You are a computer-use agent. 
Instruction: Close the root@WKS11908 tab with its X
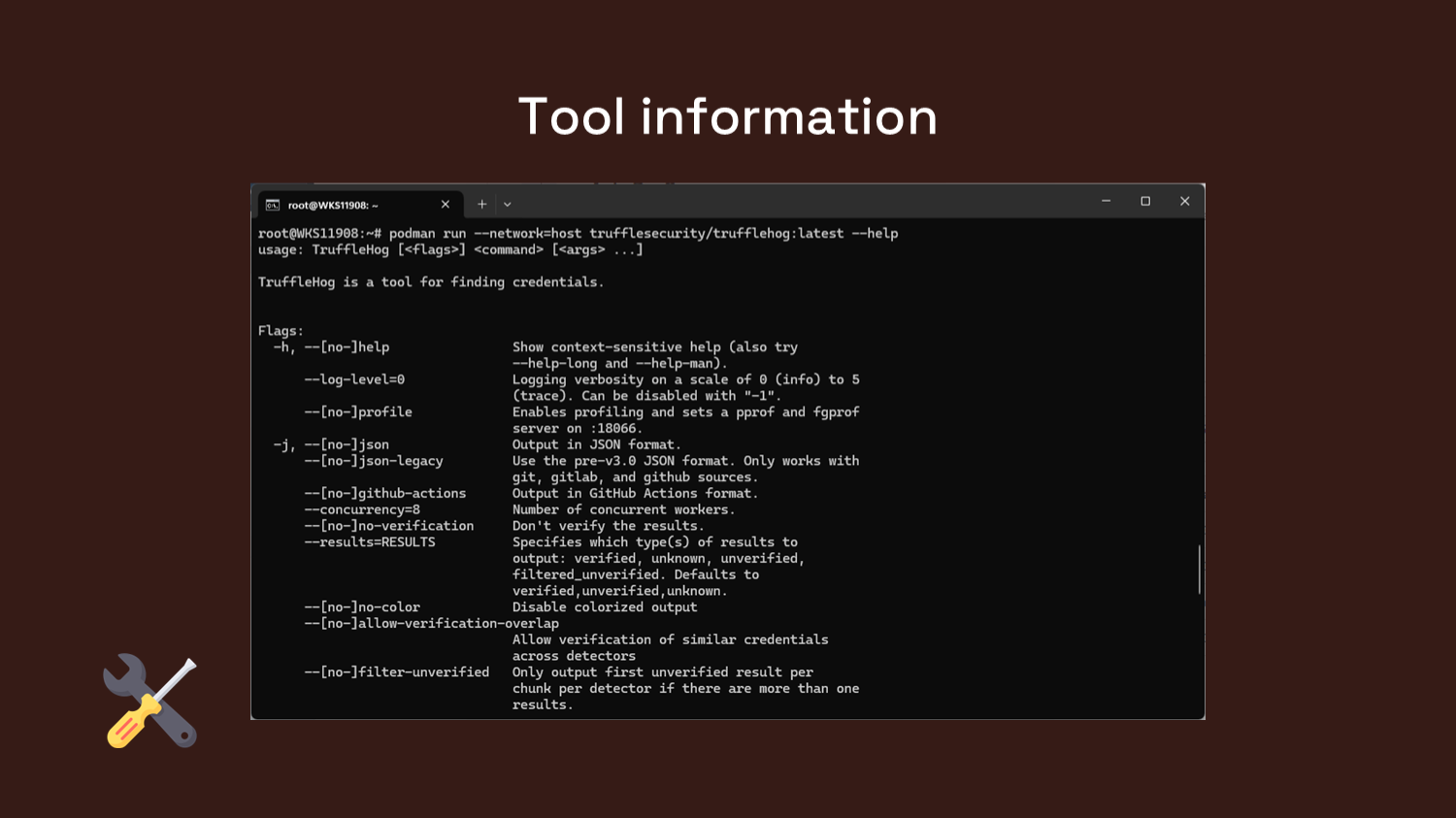[x=446, y=204]
